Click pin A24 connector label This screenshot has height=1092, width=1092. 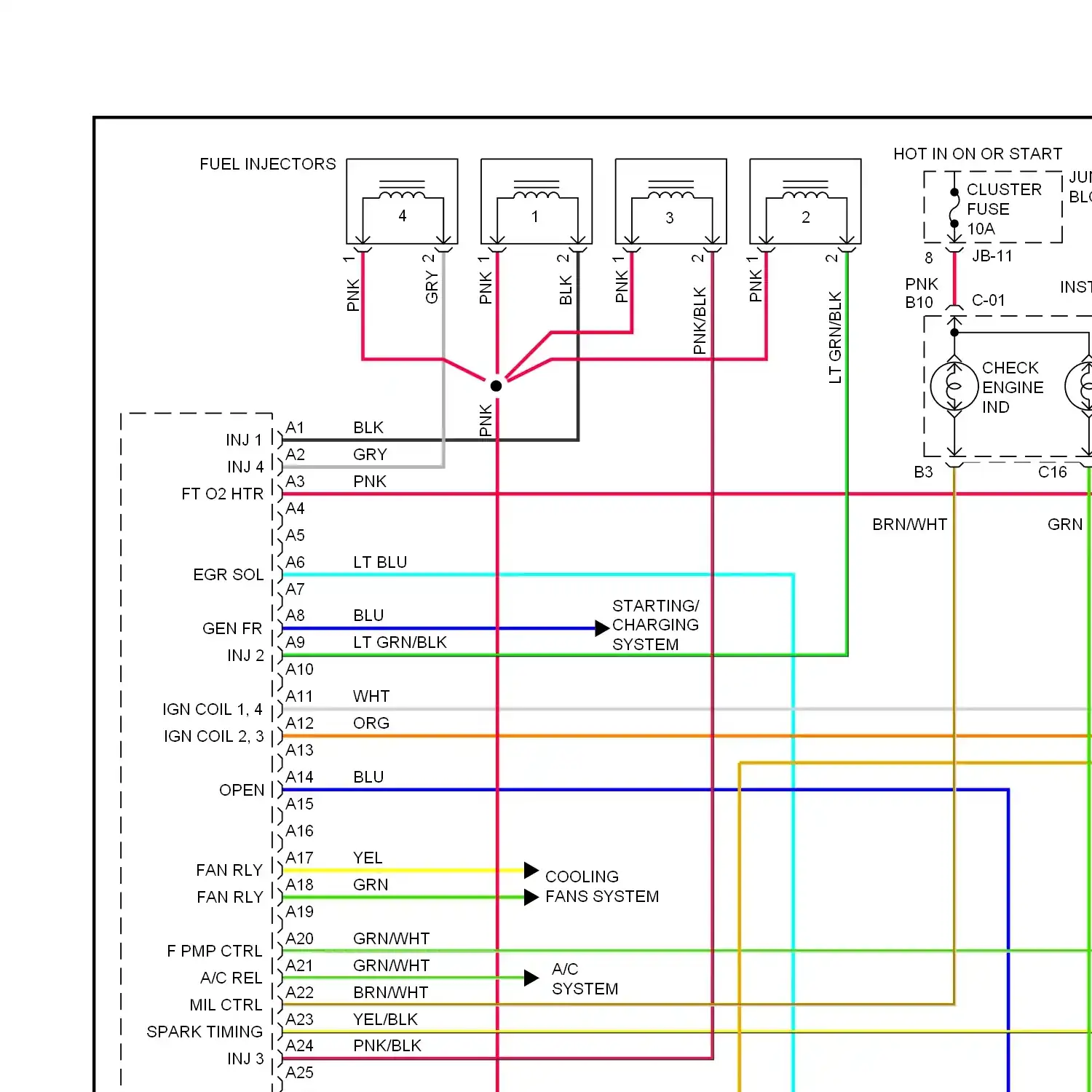click(x=299, y=1045)
